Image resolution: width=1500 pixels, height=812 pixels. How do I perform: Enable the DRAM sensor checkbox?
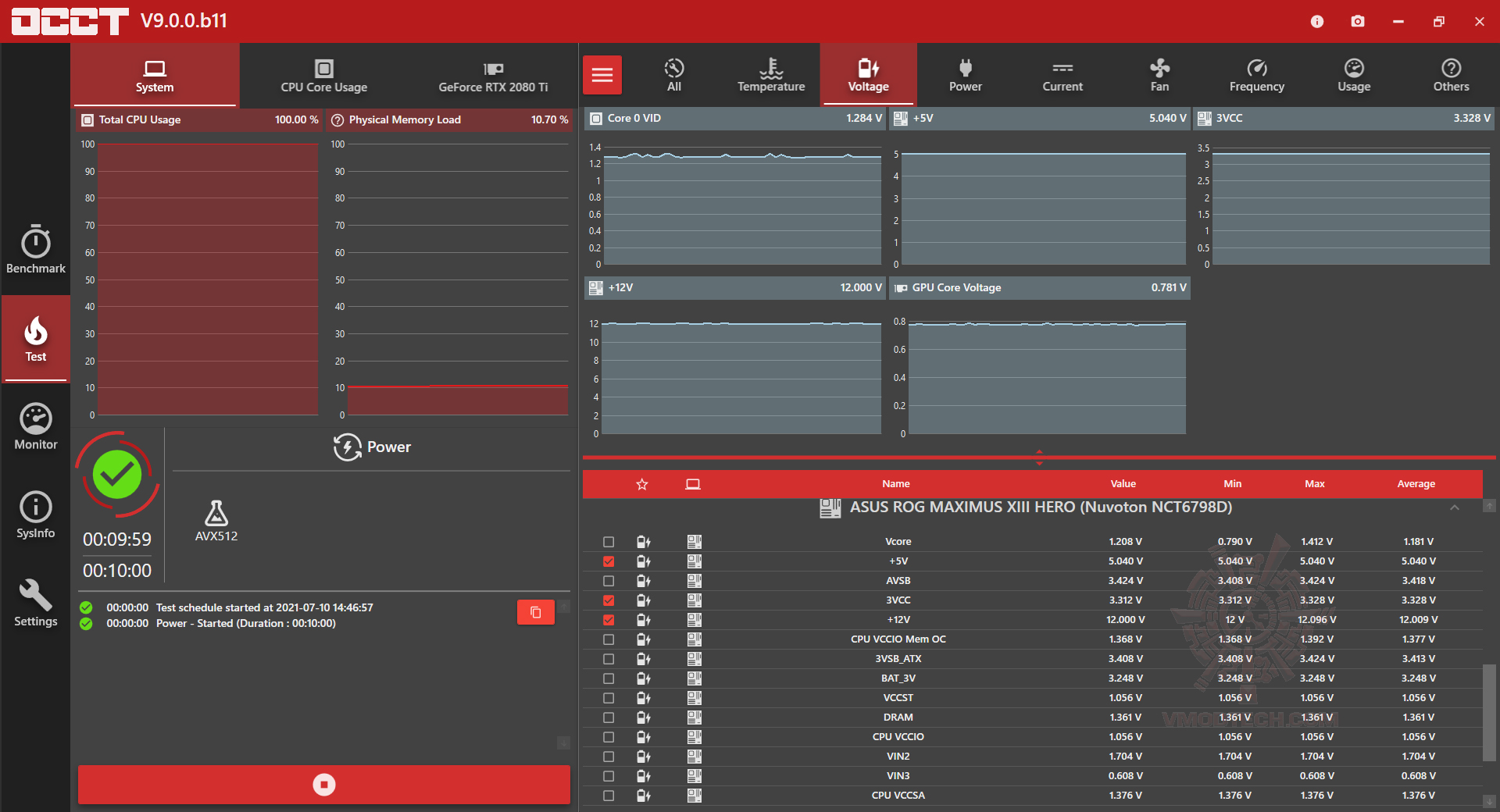tap(609, 717)
